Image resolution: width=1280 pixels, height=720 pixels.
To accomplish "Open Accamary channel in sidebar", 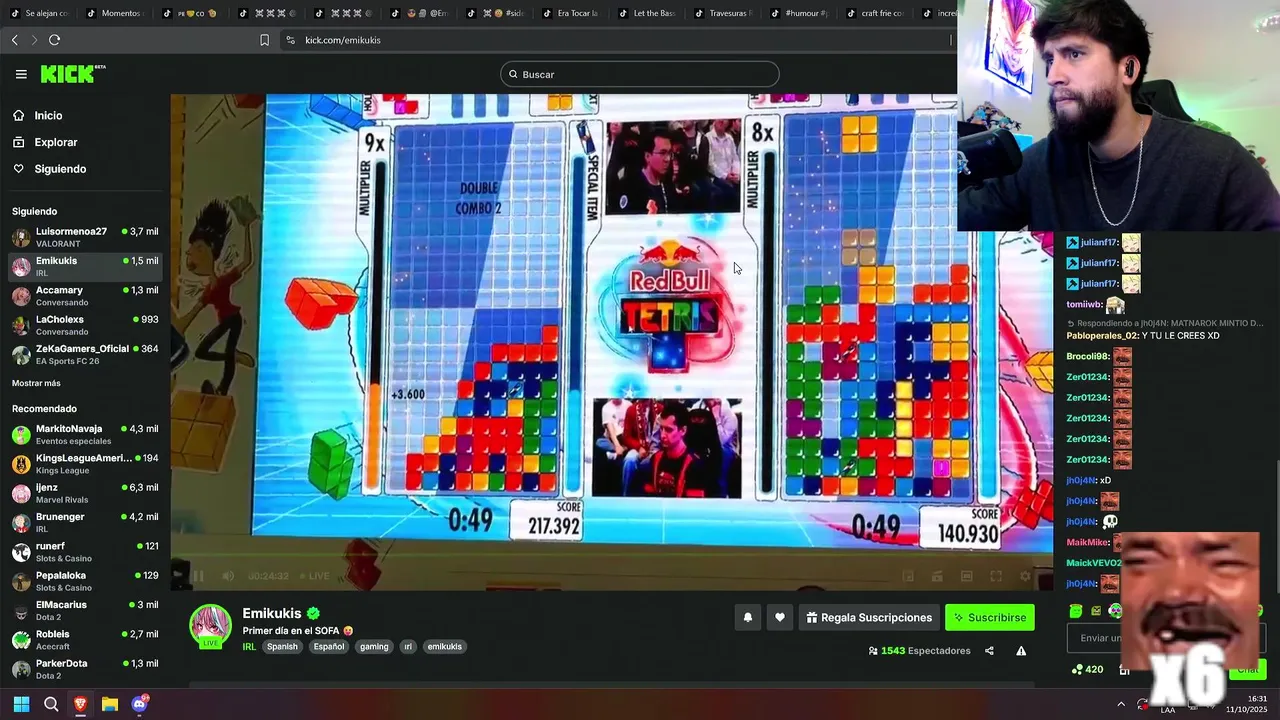I will point(85,296).
